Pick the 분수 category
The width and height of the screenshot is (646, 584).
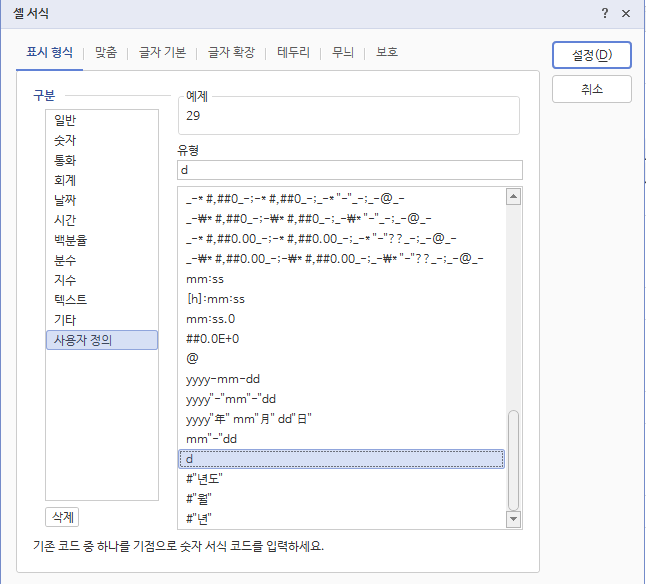coord(102,260)
